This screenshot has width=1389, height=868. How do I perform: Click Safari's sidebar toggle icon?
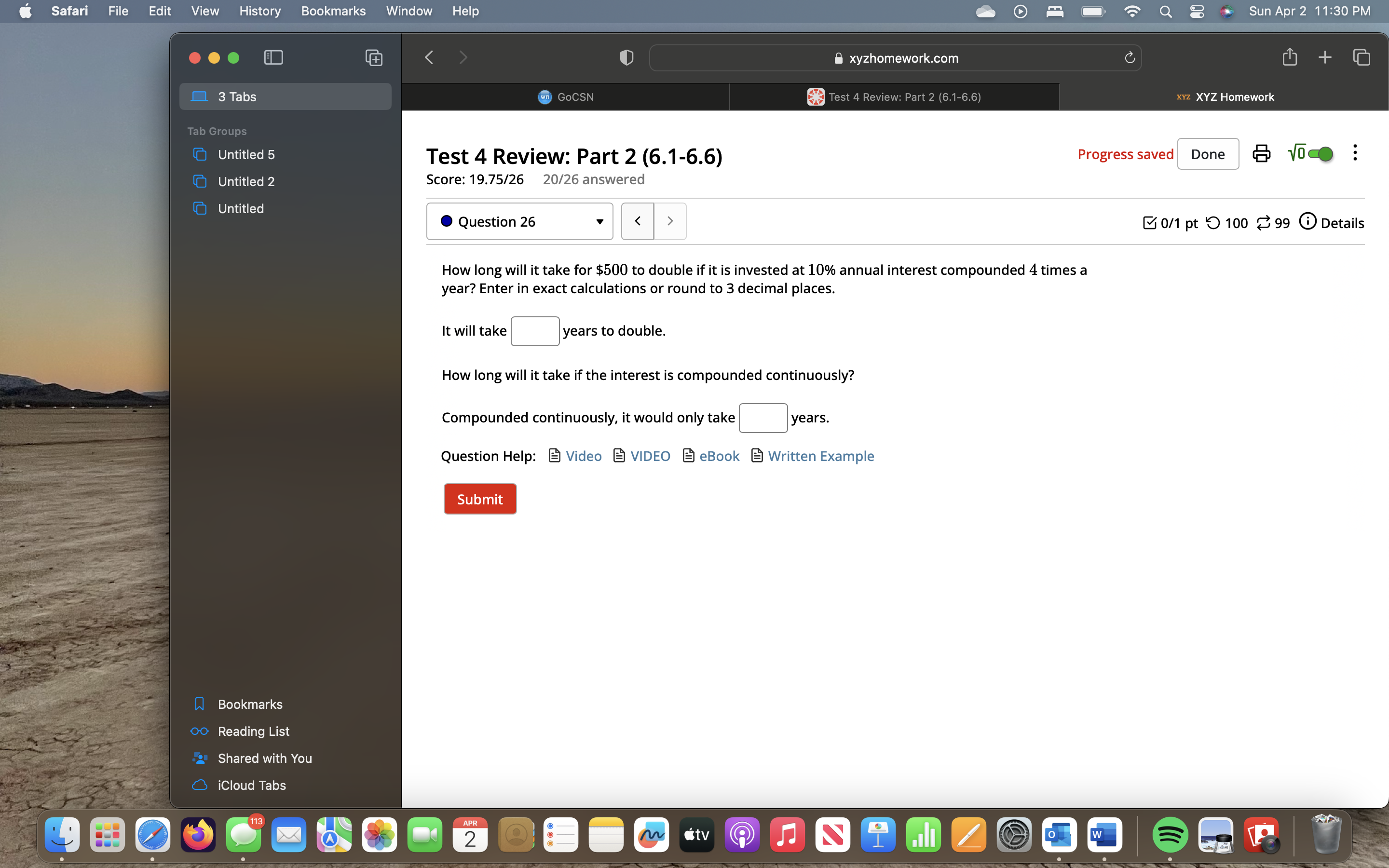pos(273,57)
